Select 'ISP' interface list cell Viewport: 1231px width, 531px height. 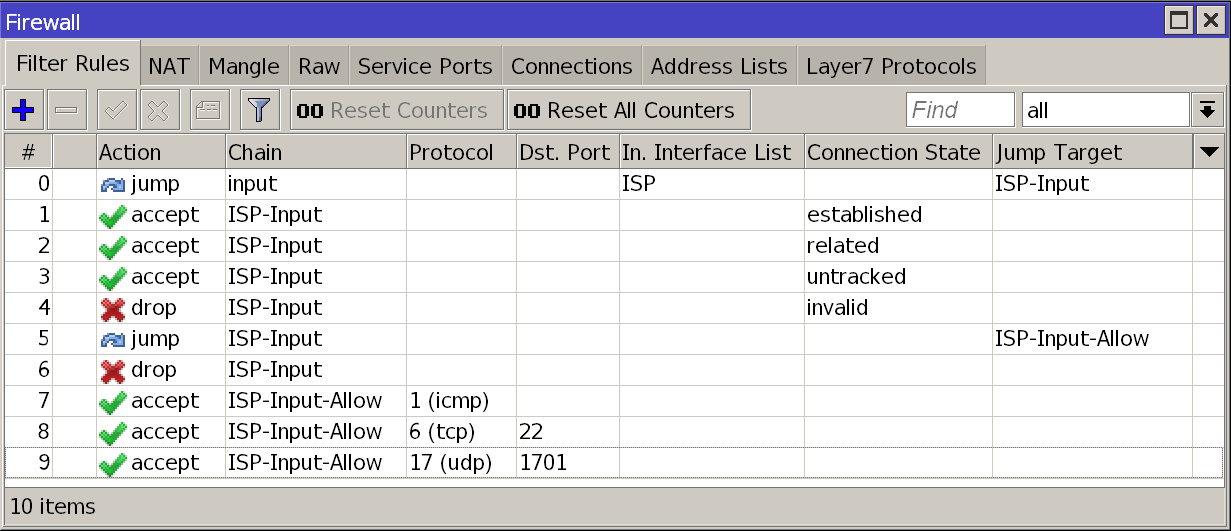point(711,184)
